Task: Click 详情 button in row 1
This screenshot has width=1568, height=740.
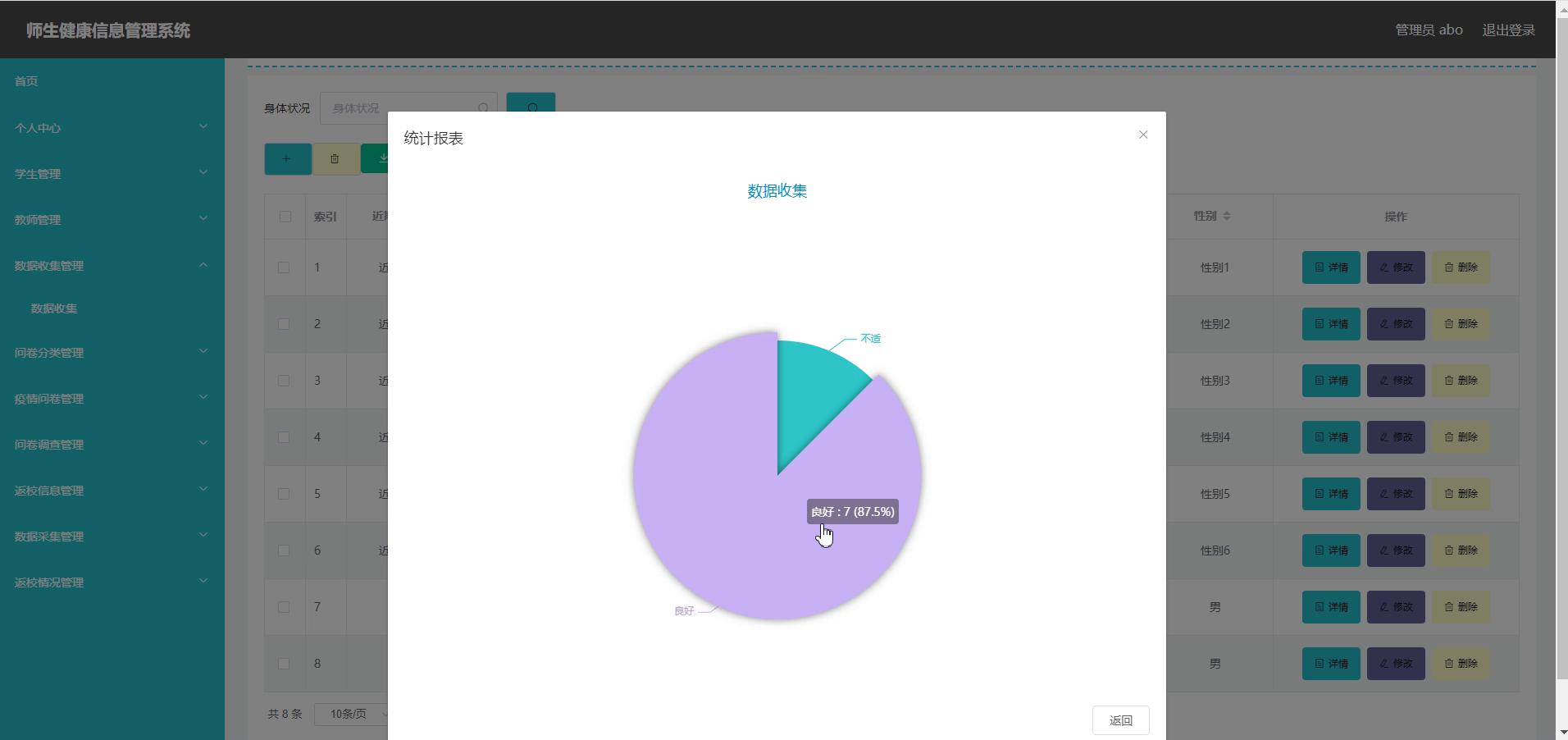Action: tap(1330, 267)
